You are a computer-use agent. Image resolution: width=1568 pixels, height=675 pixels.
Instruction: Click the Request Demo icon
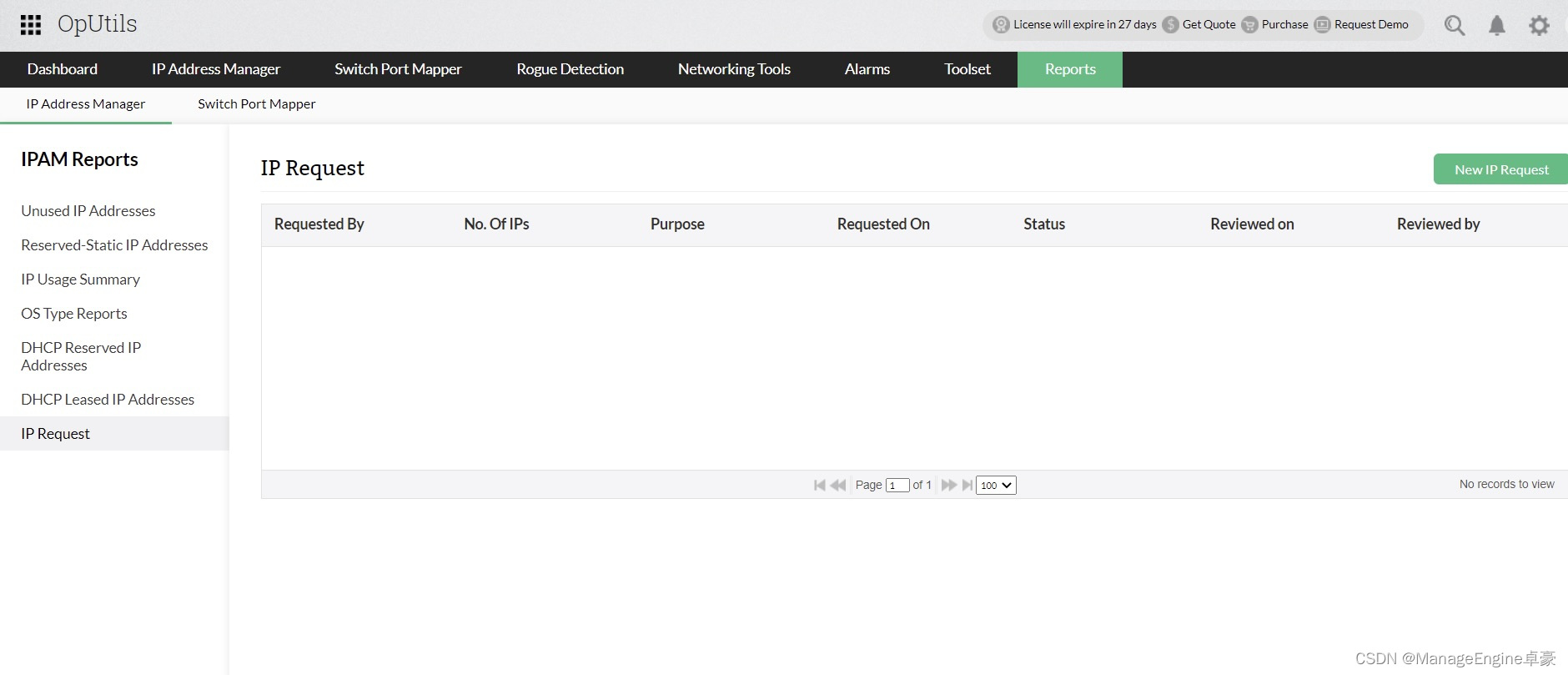click(1322, 25)
